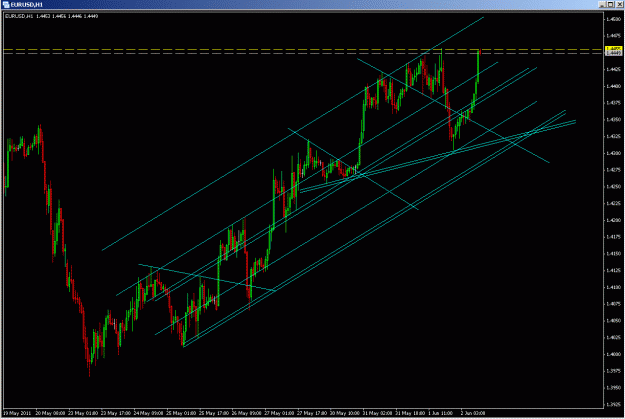Minimize the EURUSD,H1 chart window
This screenshot has height=419, width=625.
[x=602, y=4]
